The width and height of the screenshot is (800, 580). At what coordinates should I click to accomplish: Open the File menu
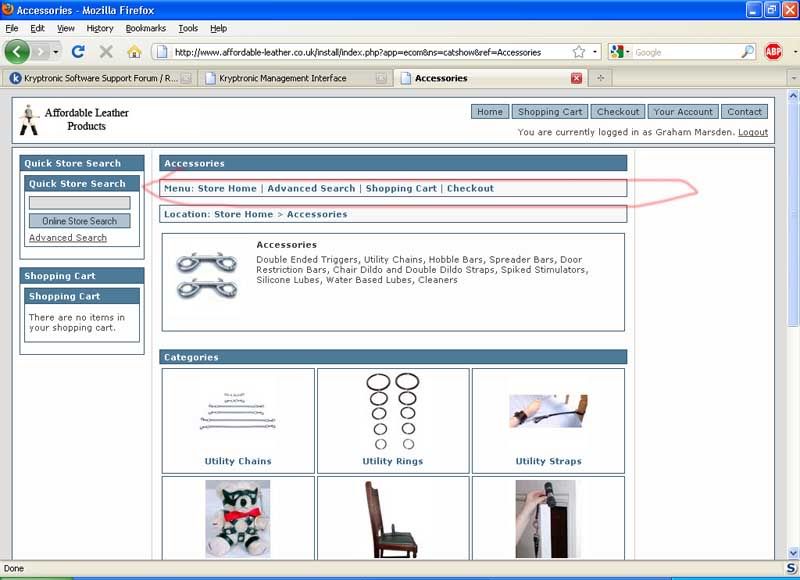(12, 29)
